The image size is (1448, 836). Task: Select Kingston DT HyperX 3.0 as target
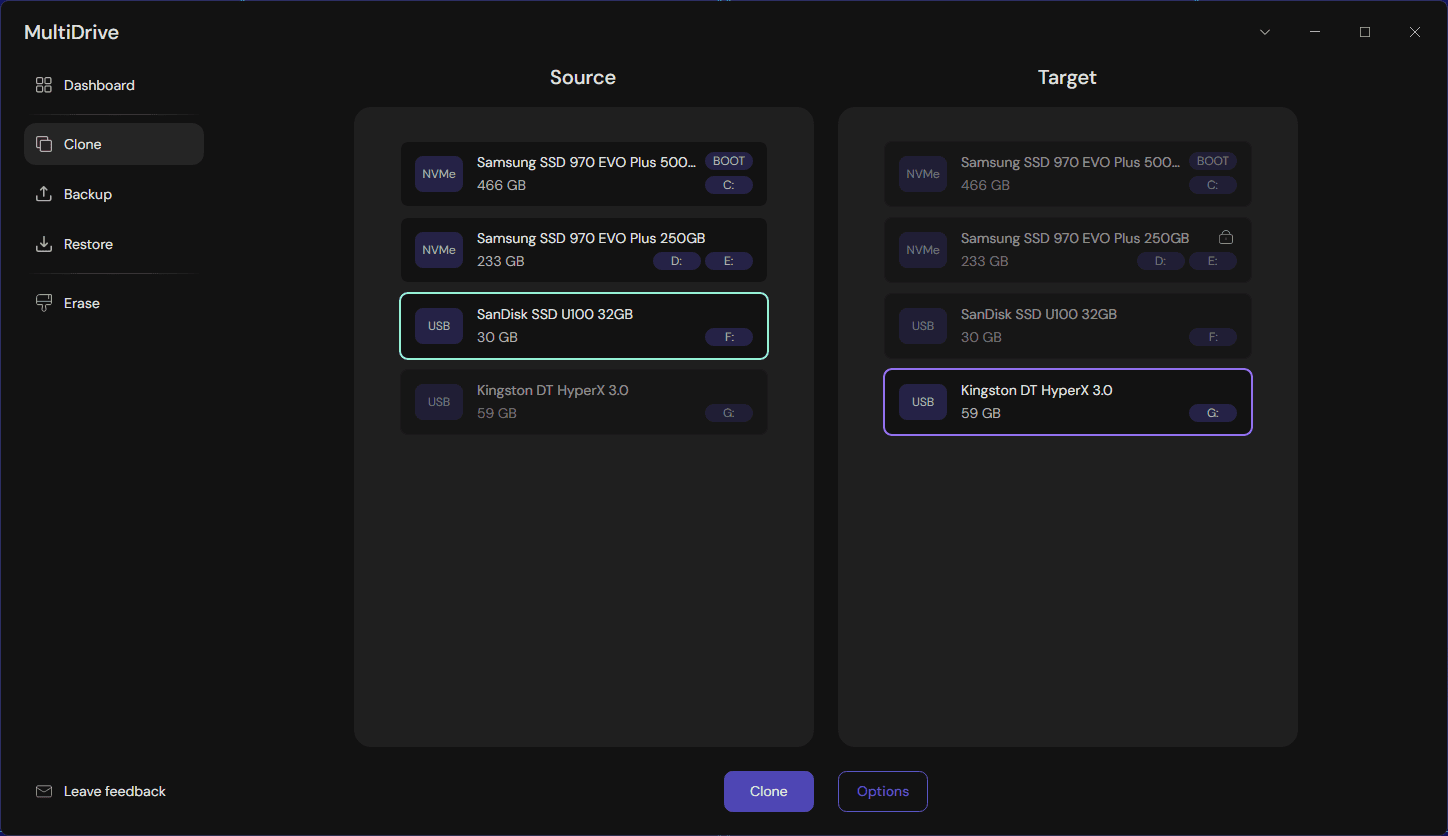tap(1067, 401)
